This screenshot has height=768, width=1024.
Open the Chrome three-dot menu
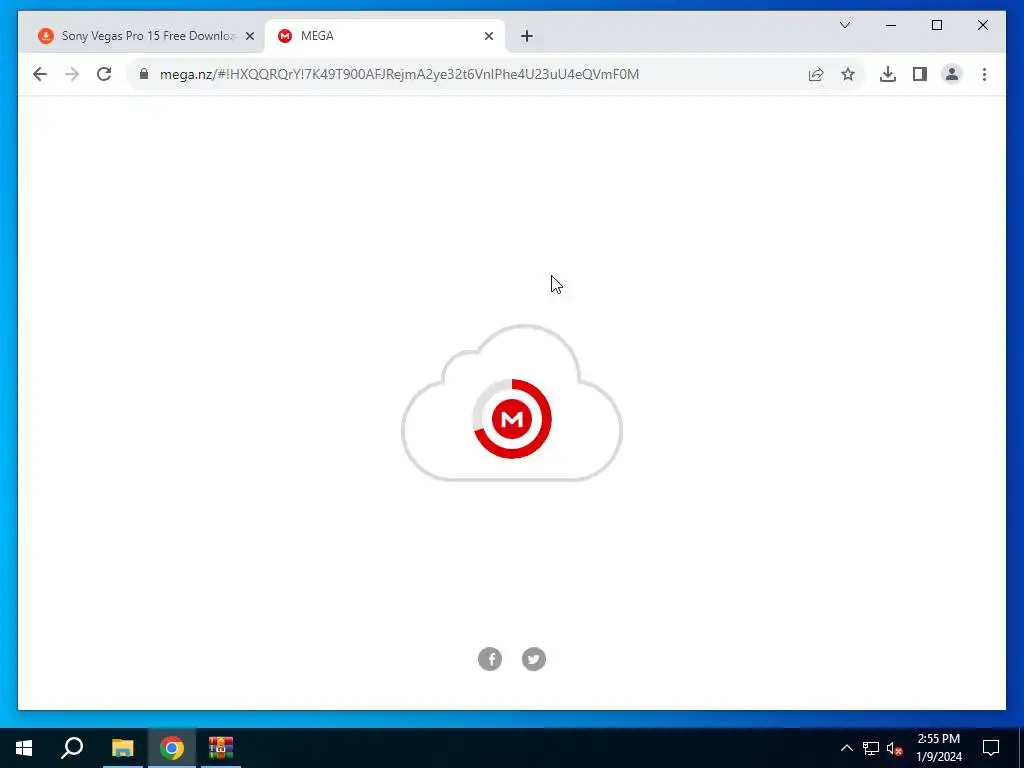pyautogui.click(x=984, y=74)
